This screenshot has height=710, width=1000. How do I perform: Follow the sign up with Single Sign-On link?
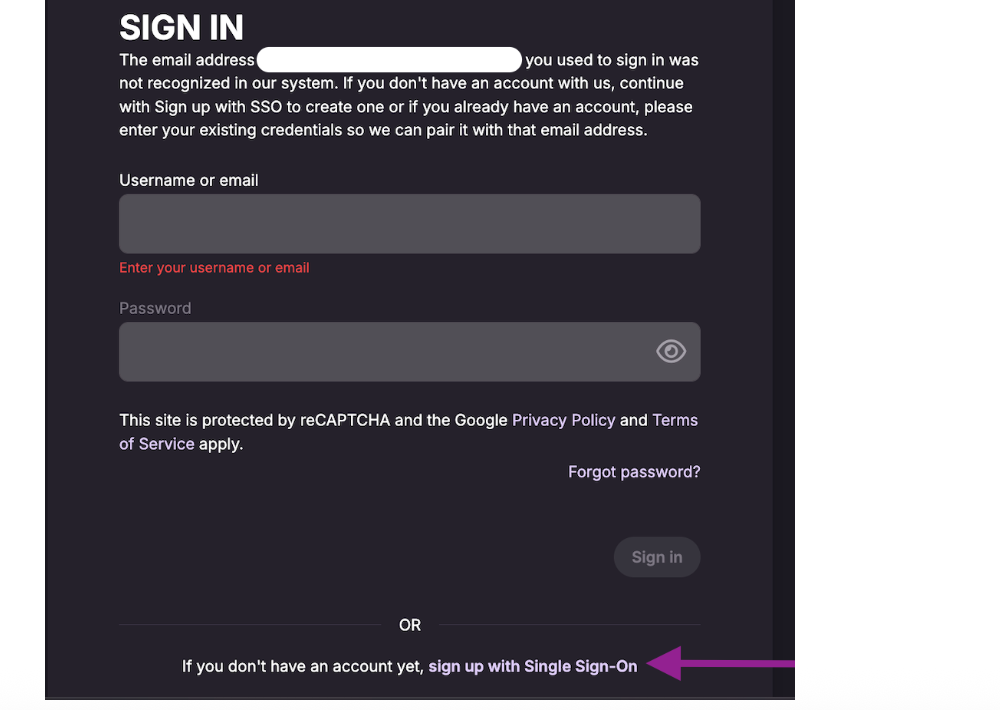pyautogui.click(x=532, y=666)
